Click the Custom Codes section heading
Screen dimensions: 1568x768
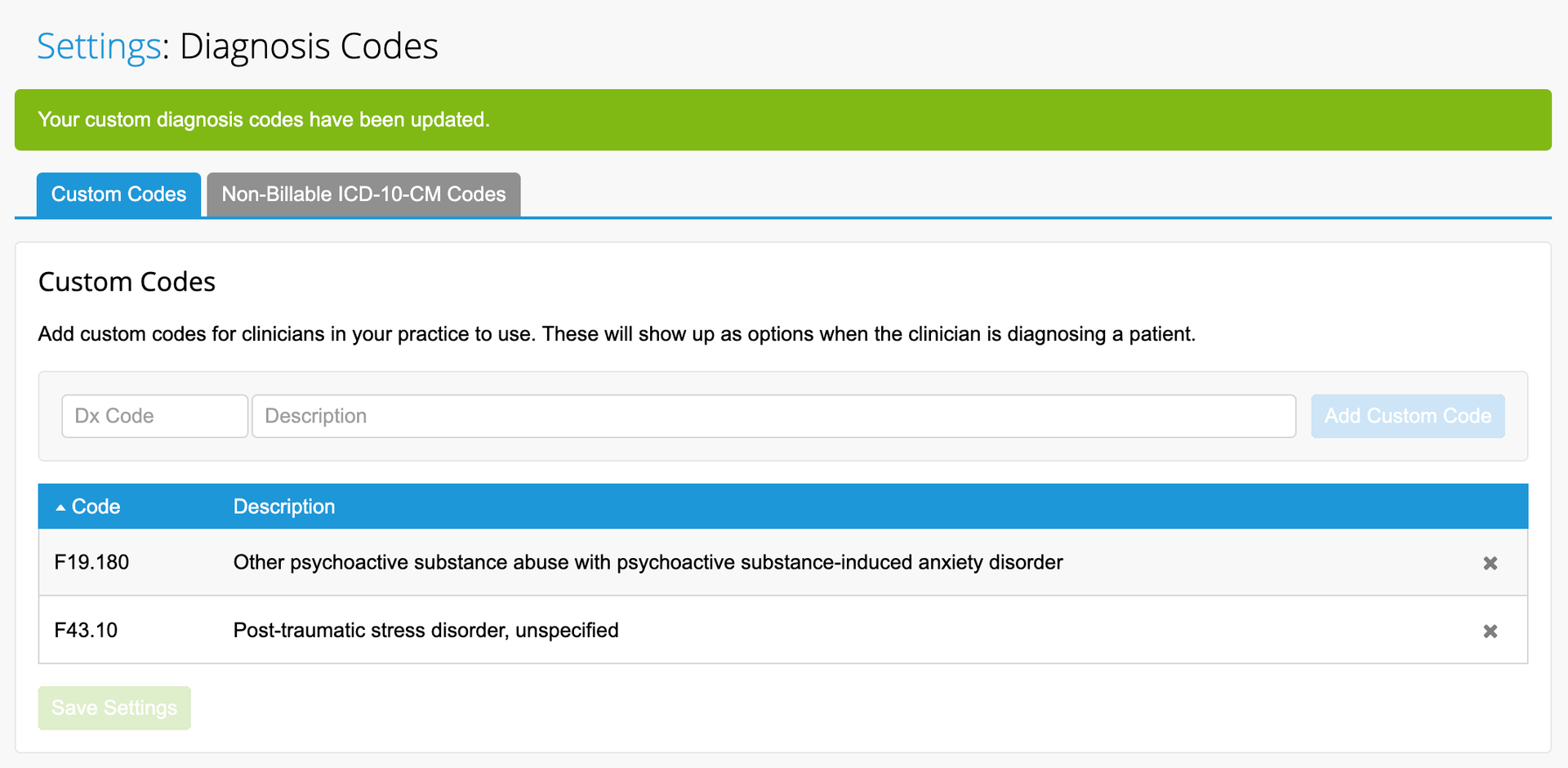tap(127, 282)
